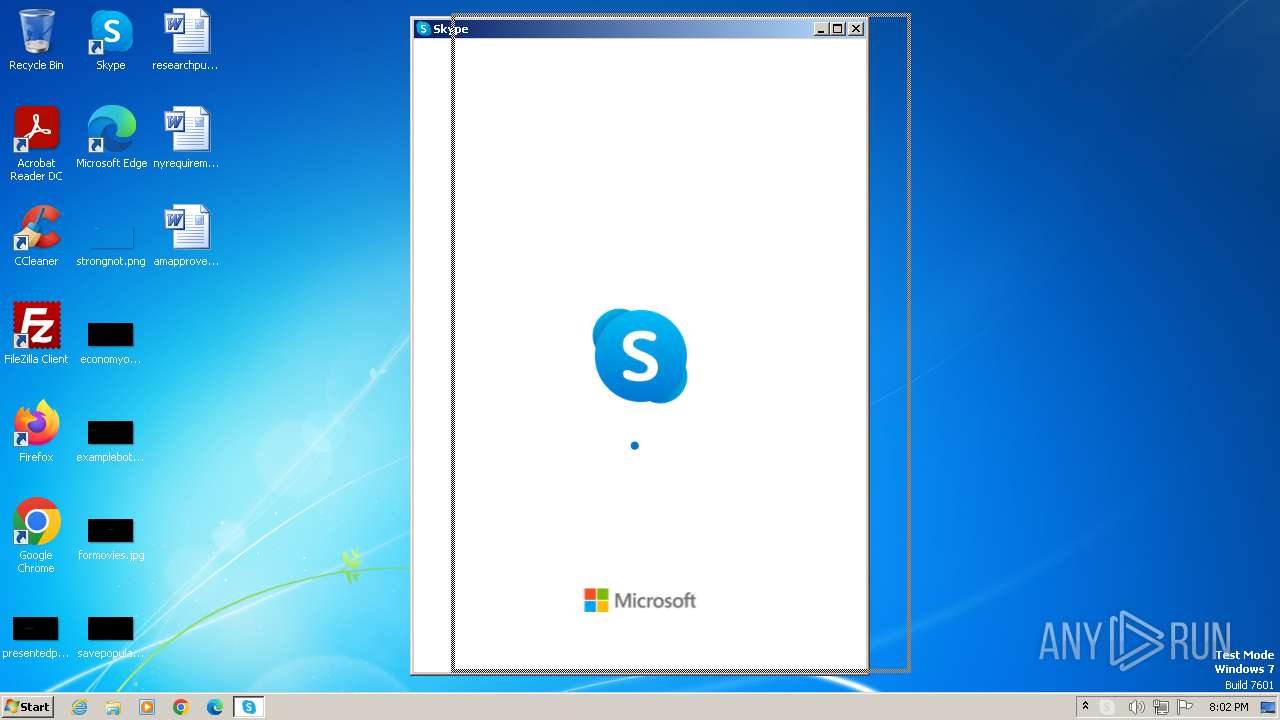Image resolution: width=1280 pixels, height=720 pixels.
Task: Open Acrobat Reader DC shortcut
Action: [36, 144]
